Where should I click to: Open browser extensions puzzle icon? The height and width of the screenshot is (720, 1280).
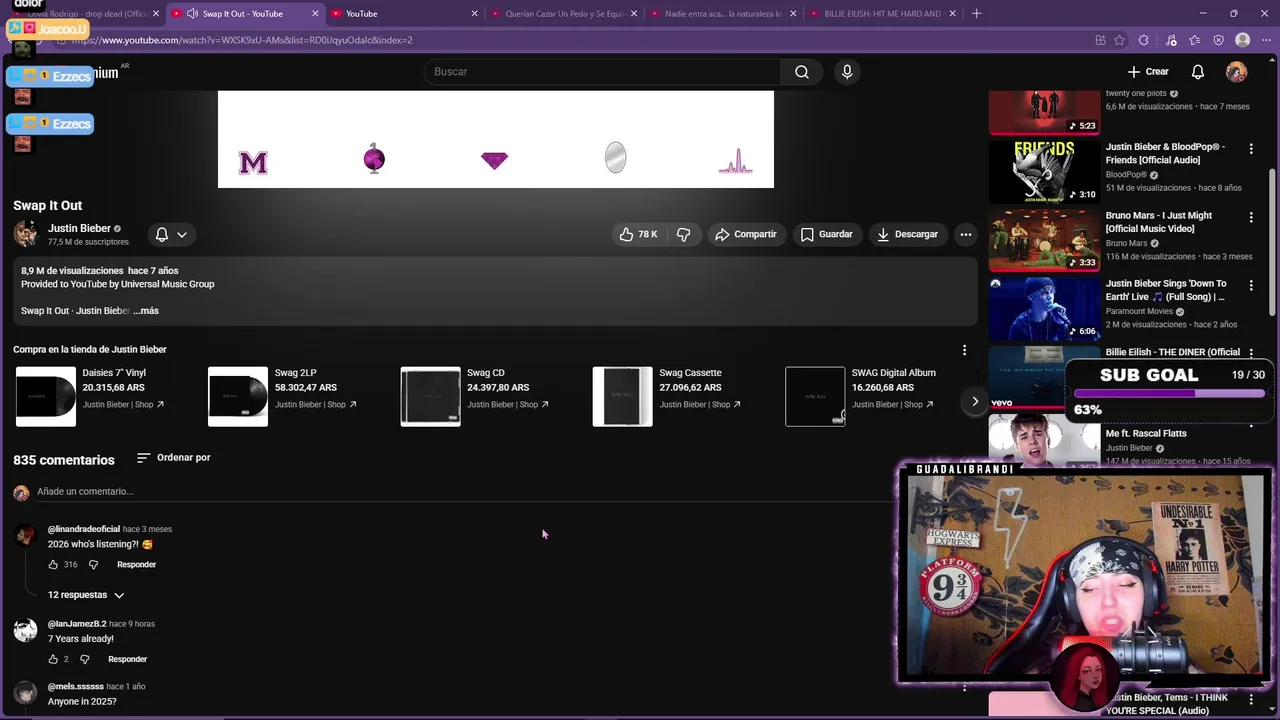1145,40
